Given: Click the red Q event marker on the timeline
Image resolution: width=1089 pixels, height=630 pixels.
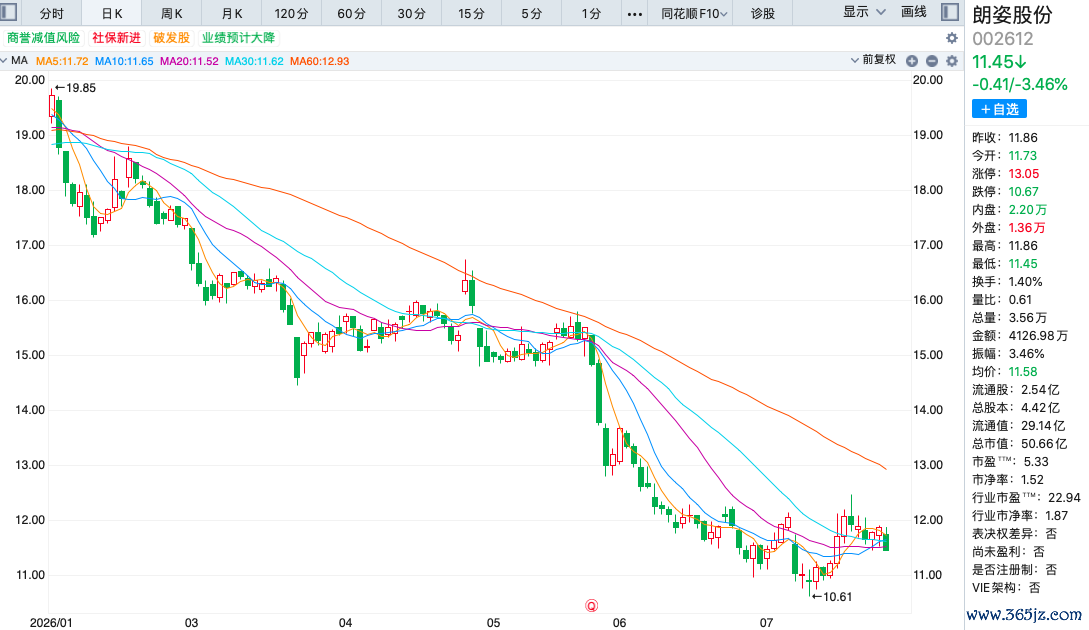Looking at the screenshot, I should pyautogui.click(x=592, y=606).
